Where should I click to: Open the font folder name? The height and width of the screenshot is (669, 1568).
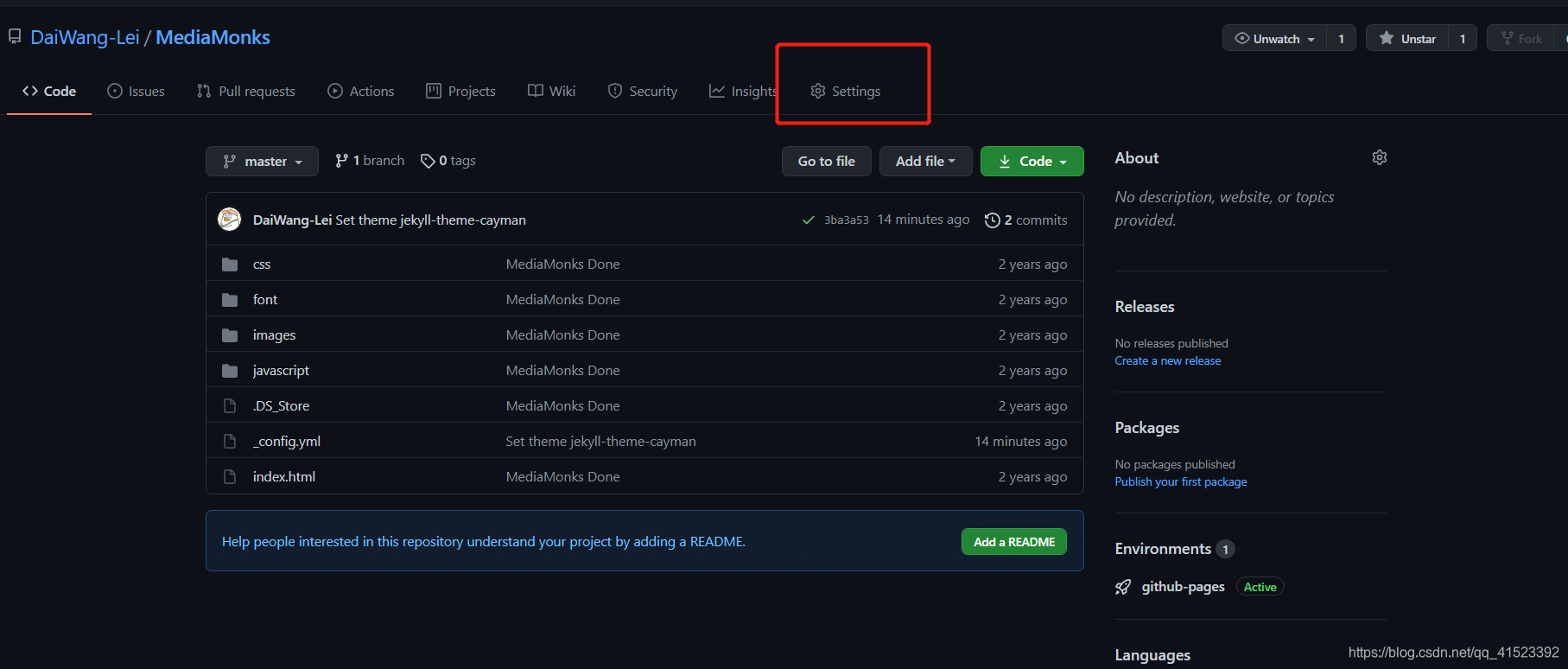tap(265, 300)
